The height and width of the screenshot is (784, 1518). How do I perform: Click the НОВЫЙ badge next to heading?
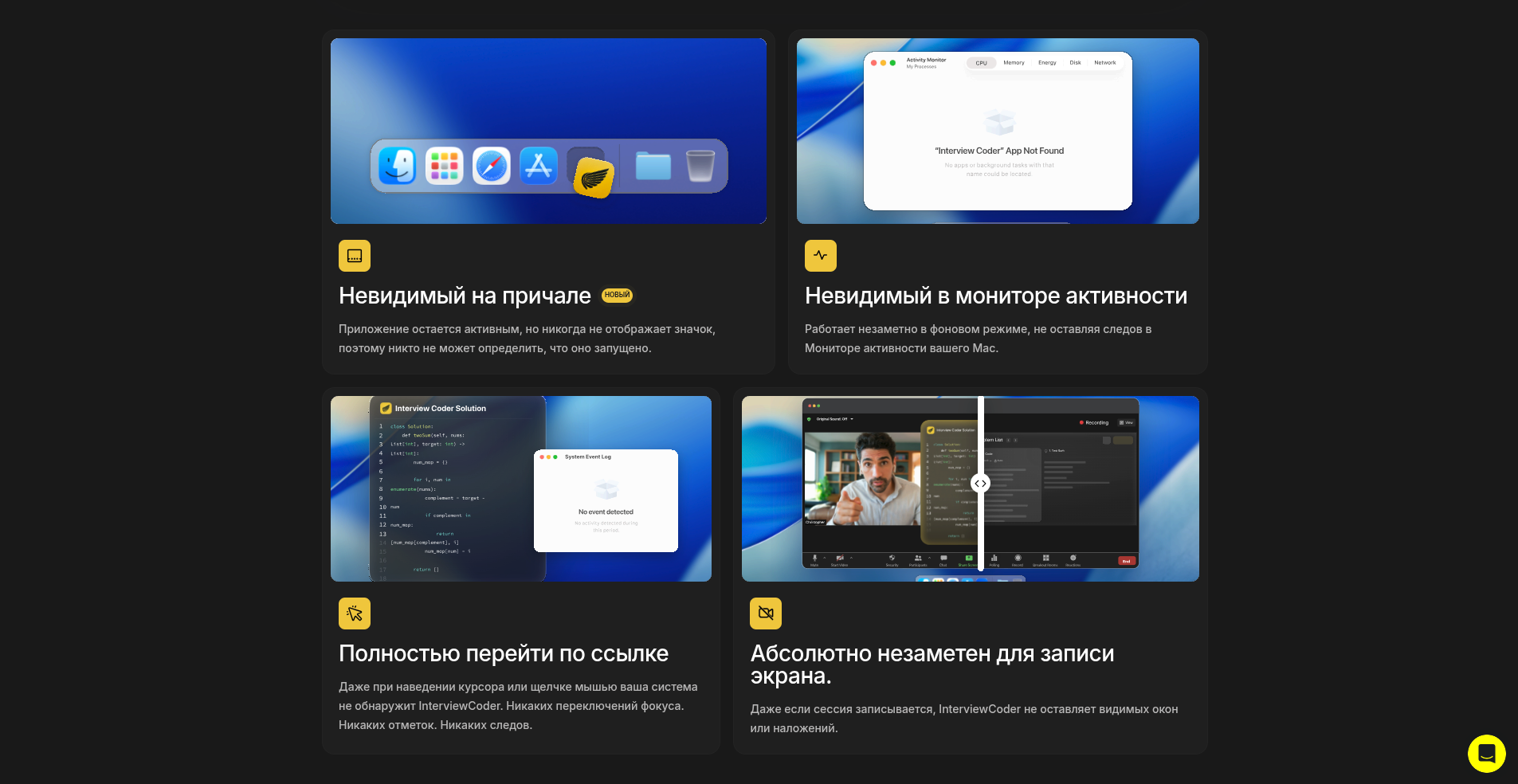pos(617,295)
